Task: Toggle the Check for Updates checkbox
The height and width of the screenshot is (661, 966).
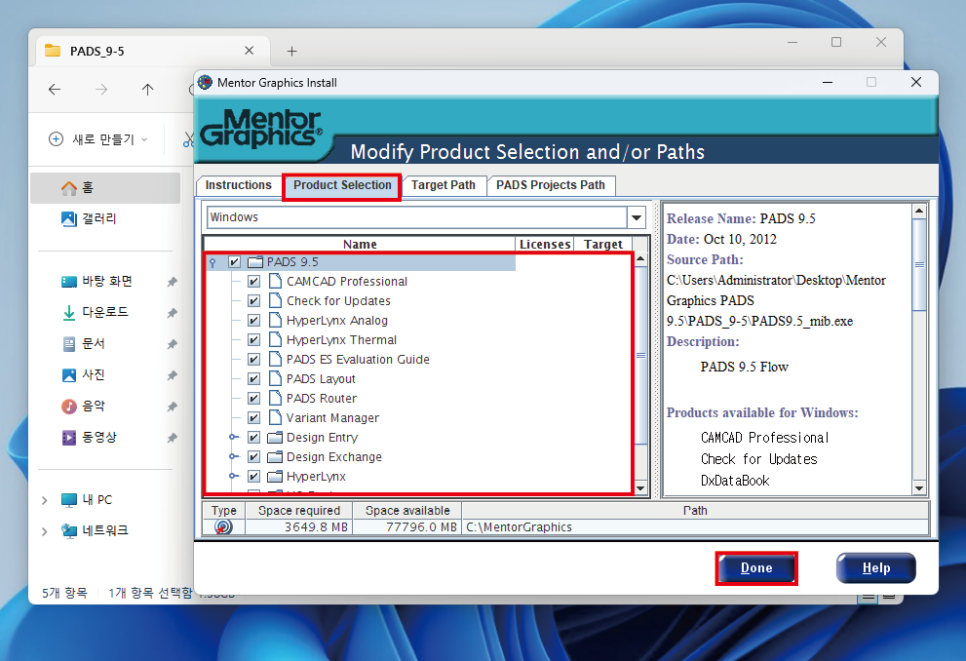Action: coord(254,301)
